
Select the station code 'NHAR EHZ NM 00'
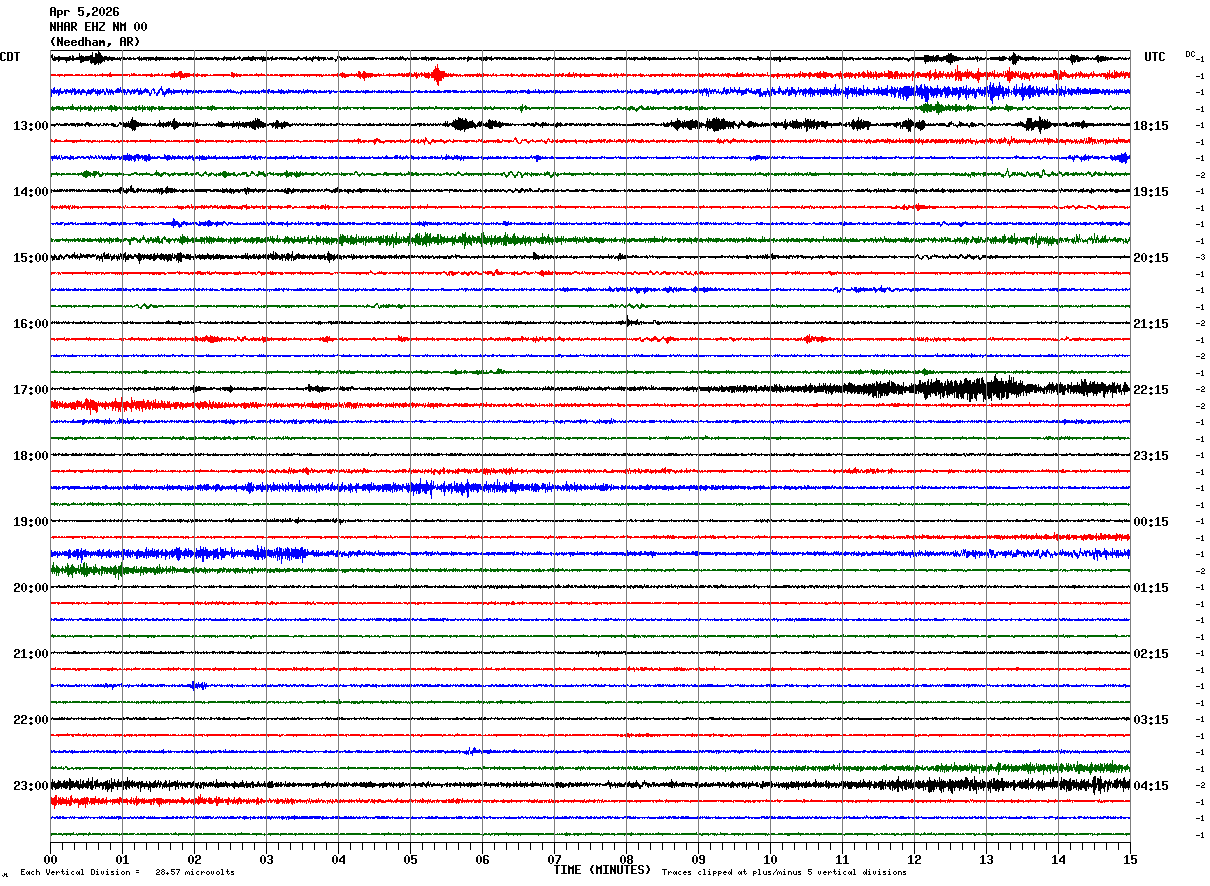point(98,27)
